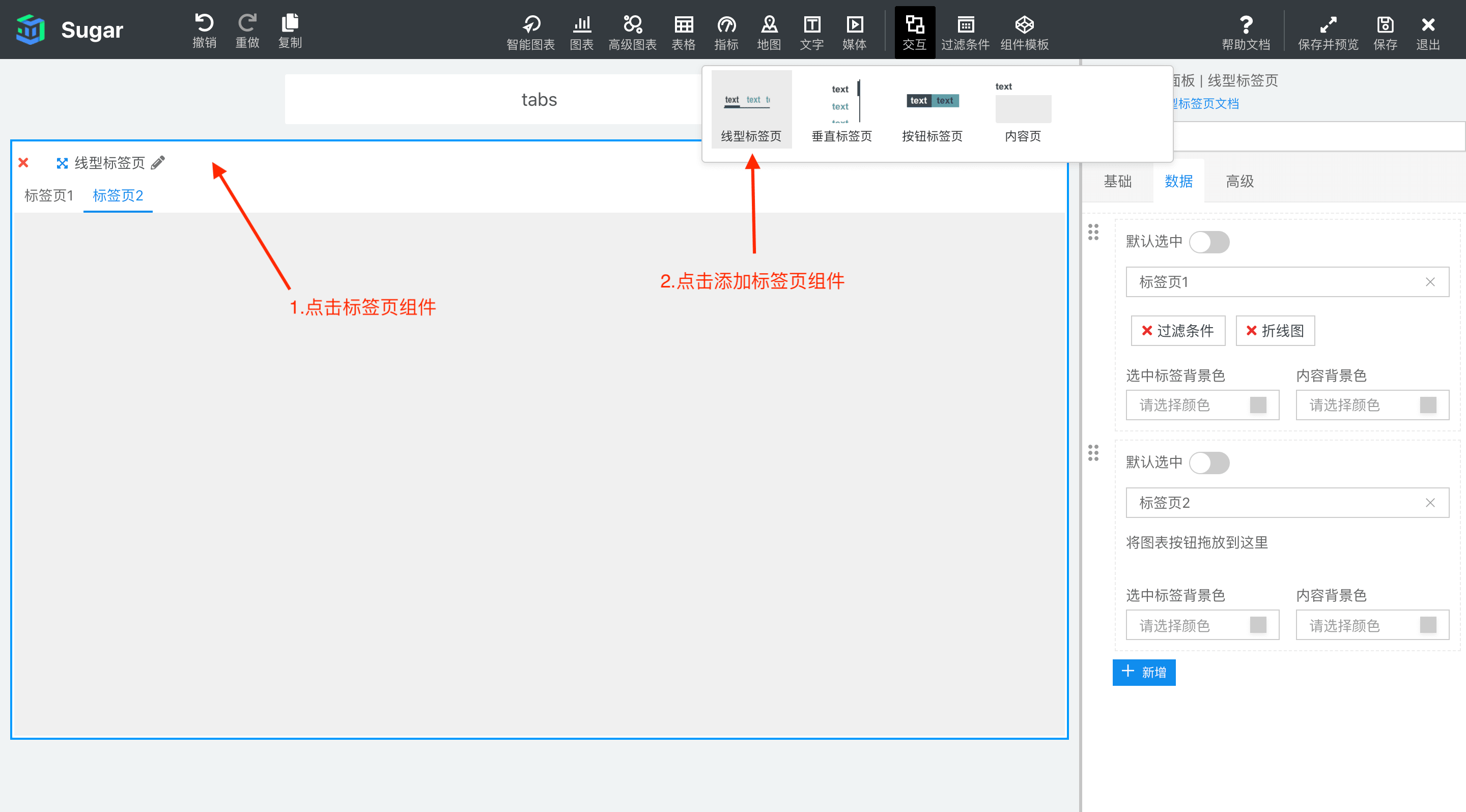Click the tabs title text box
The image size is (1466, 812).
[539, 100]
